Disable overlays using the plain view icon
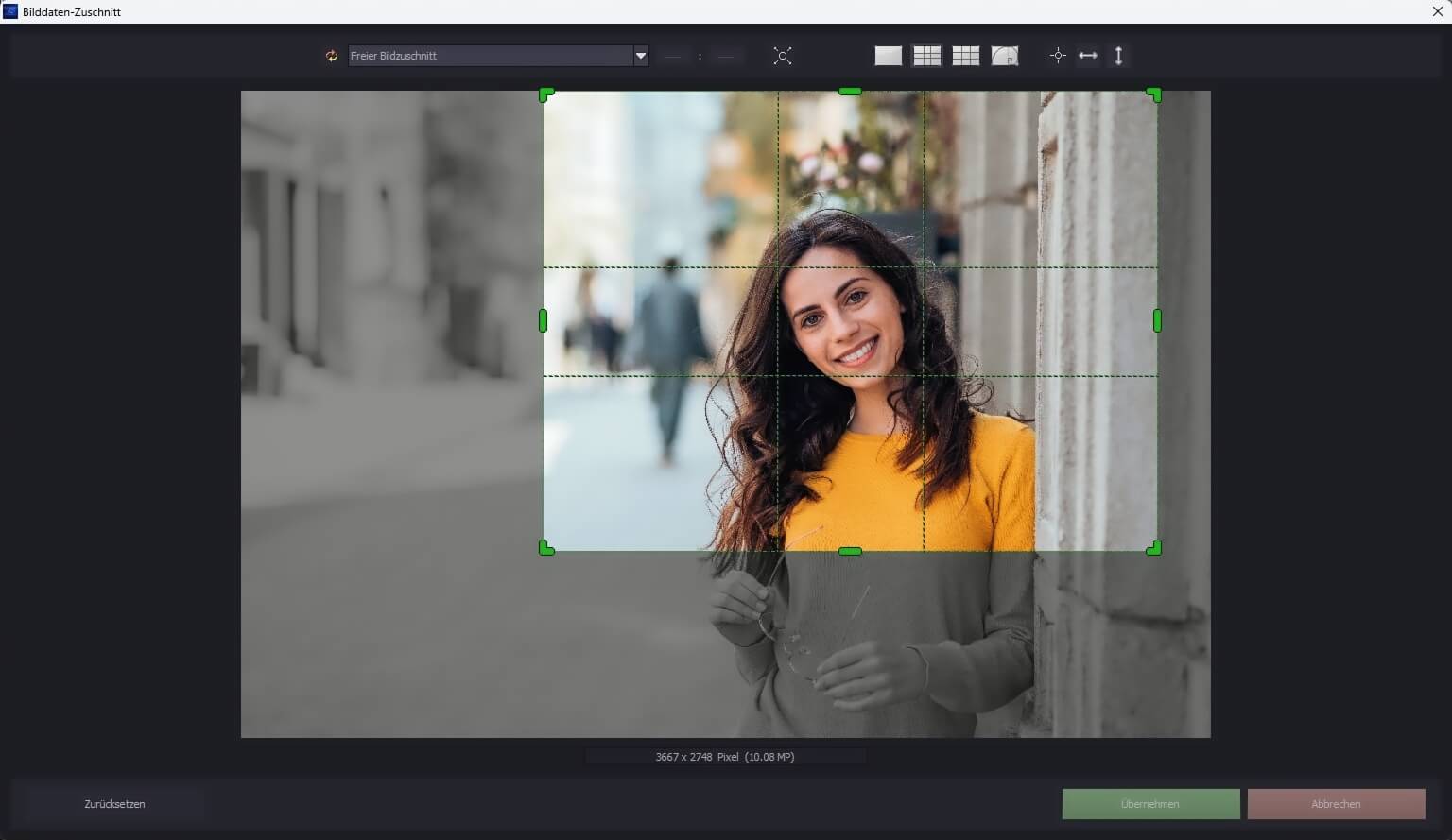This screenshot has height=840, width=1452. coord(888,56)
